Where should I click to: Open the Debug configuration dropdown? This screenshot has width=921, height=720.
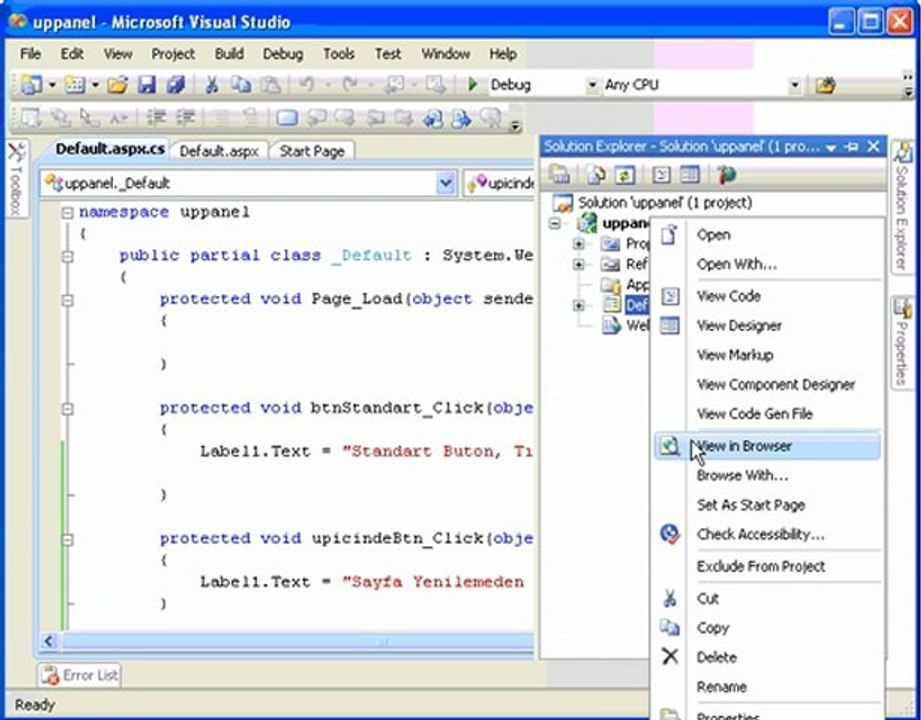591,86
